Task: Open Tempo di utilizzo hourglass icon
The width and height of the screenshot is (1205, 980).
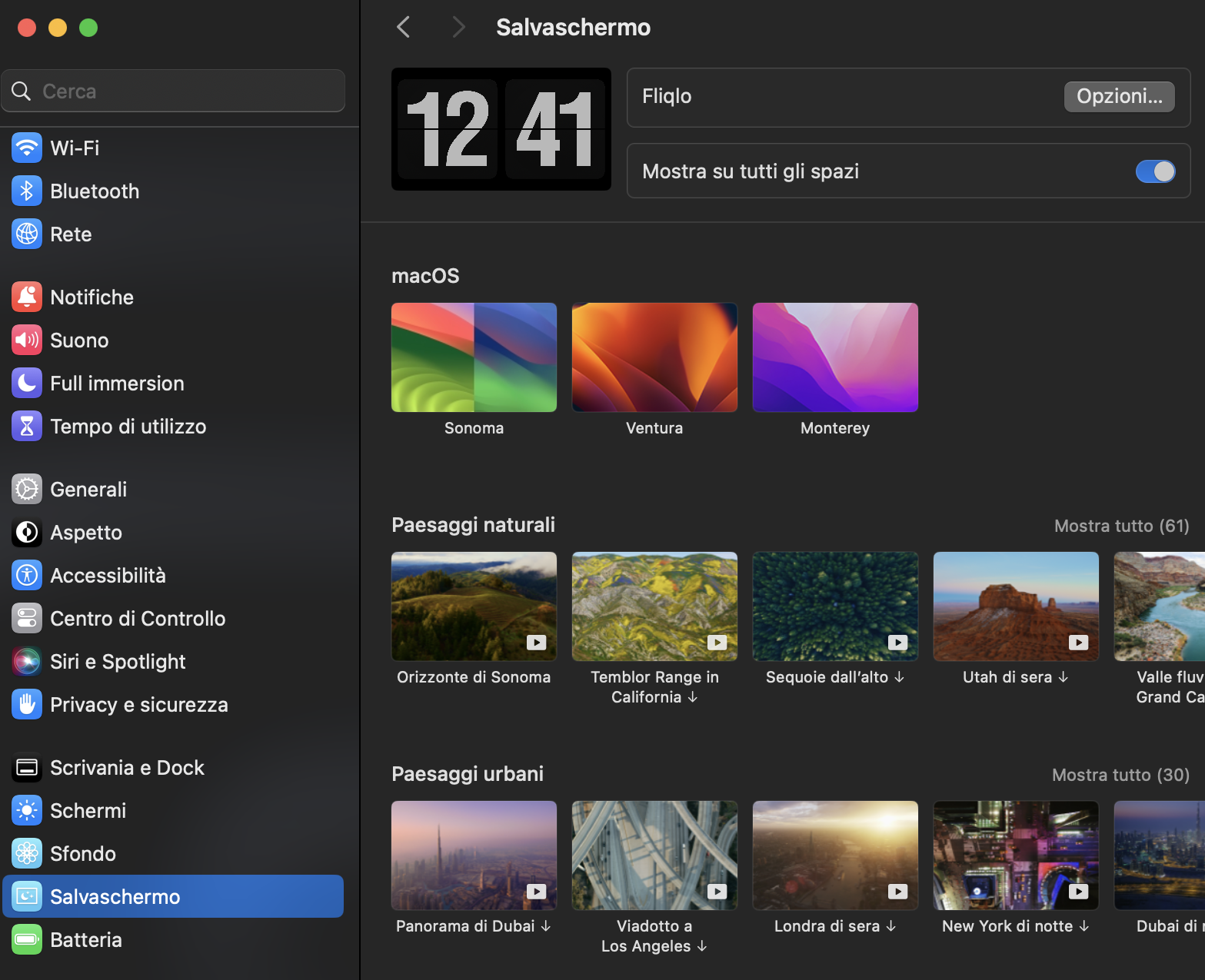Action: coord(27,426)
